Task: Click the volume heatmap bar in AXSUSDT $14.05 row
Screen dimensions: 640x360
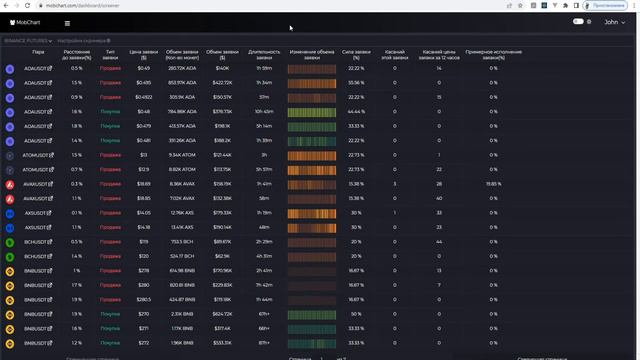Action: pyautogui.click(x=312, y=213)
